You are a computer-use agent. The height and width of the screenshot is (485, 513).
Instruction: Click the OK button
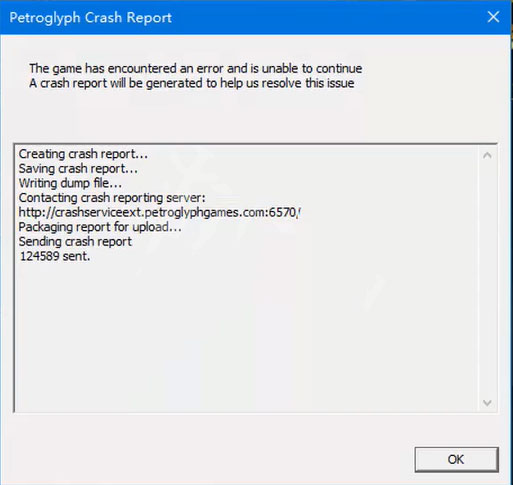[456, 459]
